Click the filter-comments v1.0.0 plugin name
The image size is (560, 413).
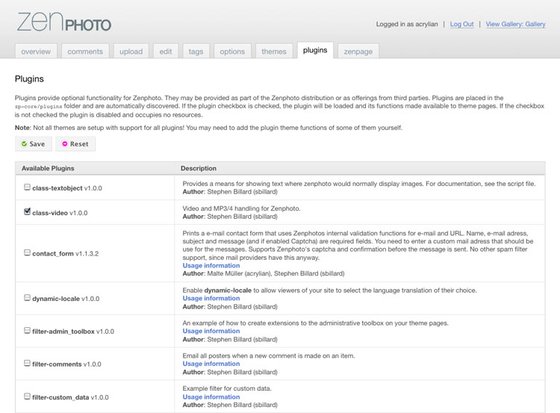[x=67, y=364]
